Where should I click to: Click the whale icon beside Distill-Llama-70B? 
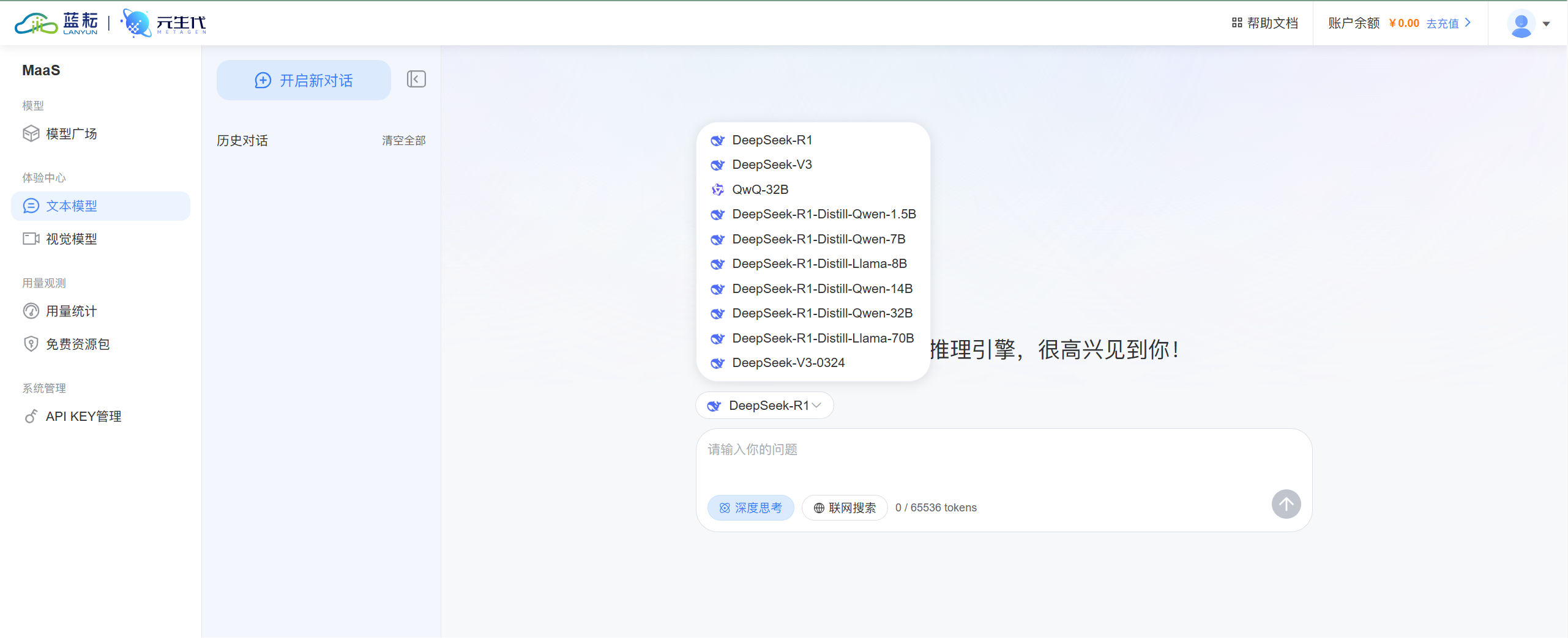[717, 338]
